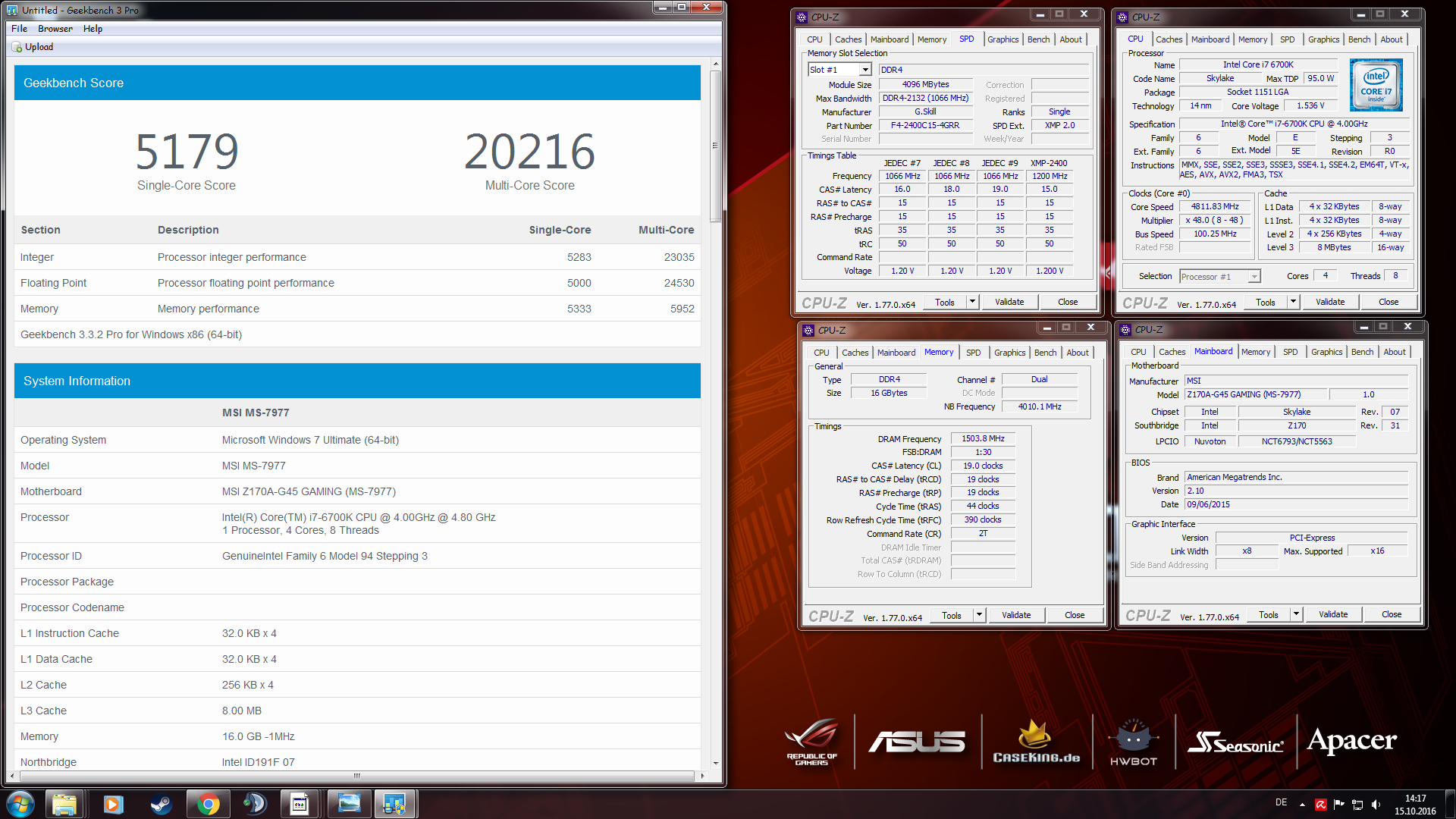Switch to About tab in Mainboard window
Screen dimensions: 1456x819
click(x=1394, y=352)
